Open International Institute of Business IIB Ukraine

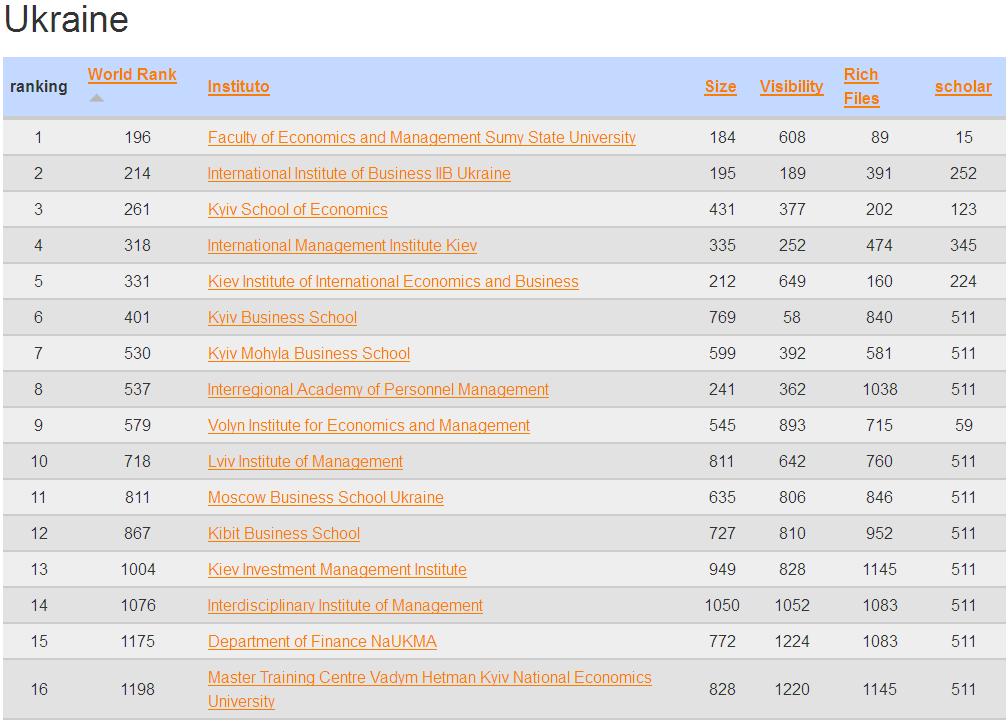coord(359,174)
